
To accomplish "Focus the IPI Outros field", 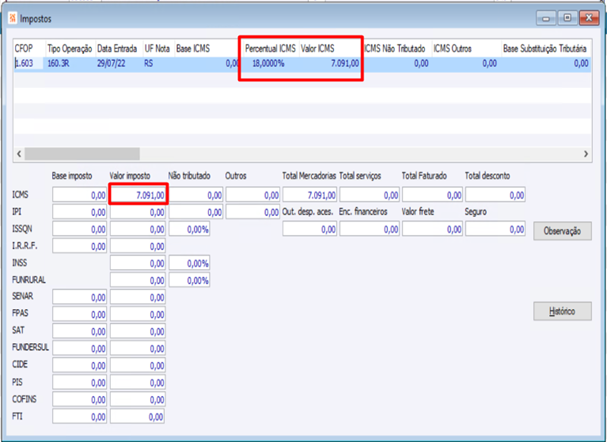I will [253, 212].
